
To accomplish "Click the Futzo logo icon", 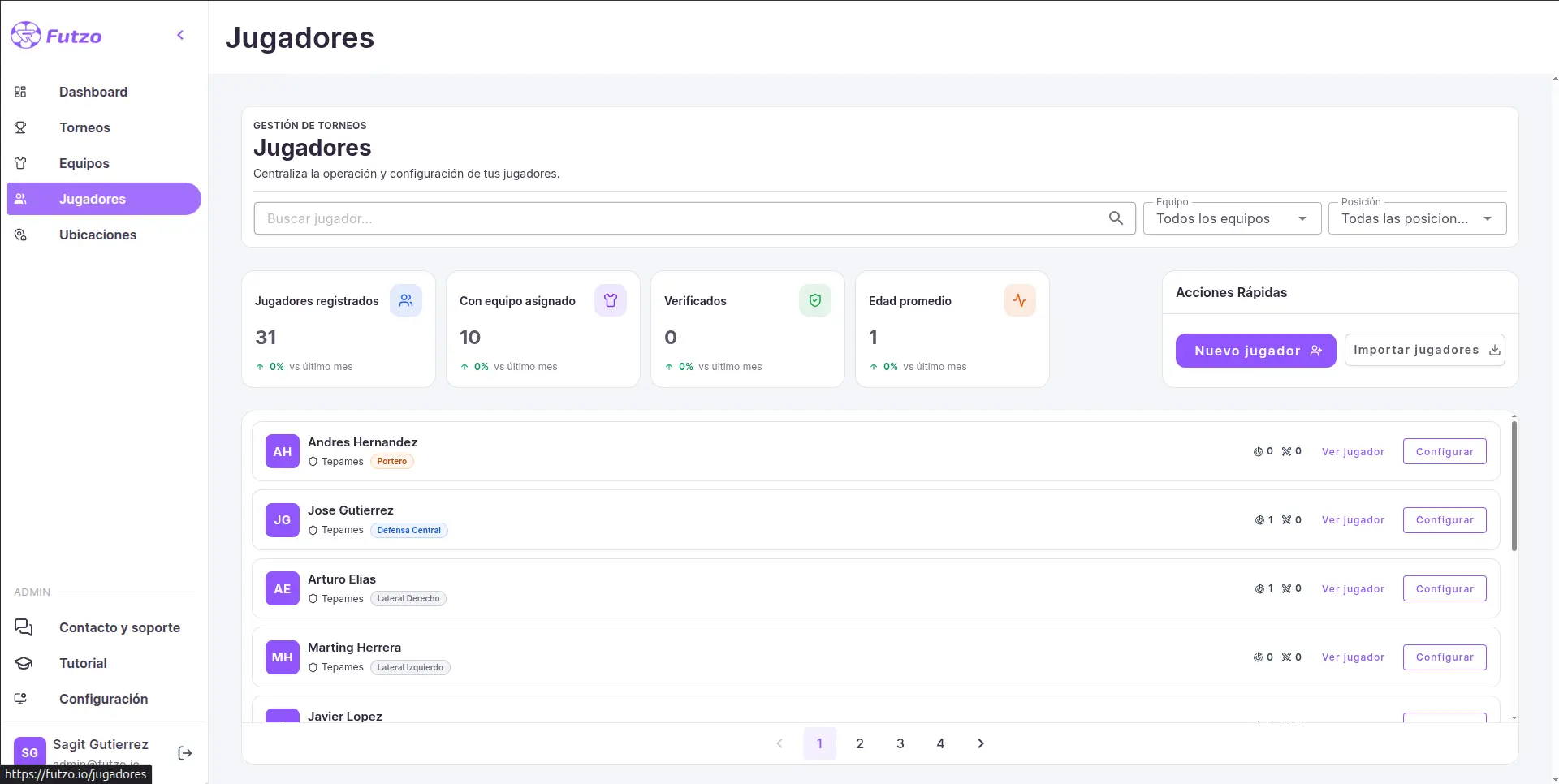I will (x=26, y=36).
